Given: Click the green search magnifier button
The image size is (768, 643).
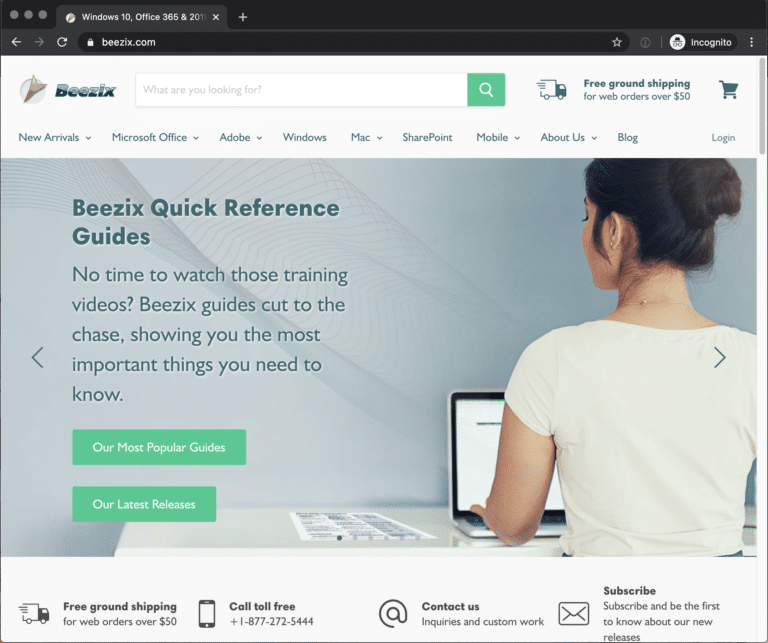Looking at the screenshot, I should tap(486, 90).
